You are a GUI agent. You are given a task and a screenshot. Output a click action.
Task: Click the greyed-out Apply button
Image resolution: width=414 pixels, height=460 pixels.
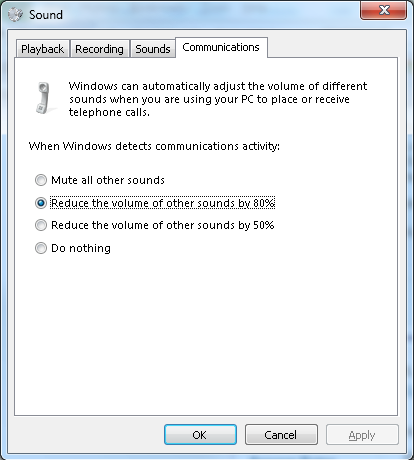(362, 435)
